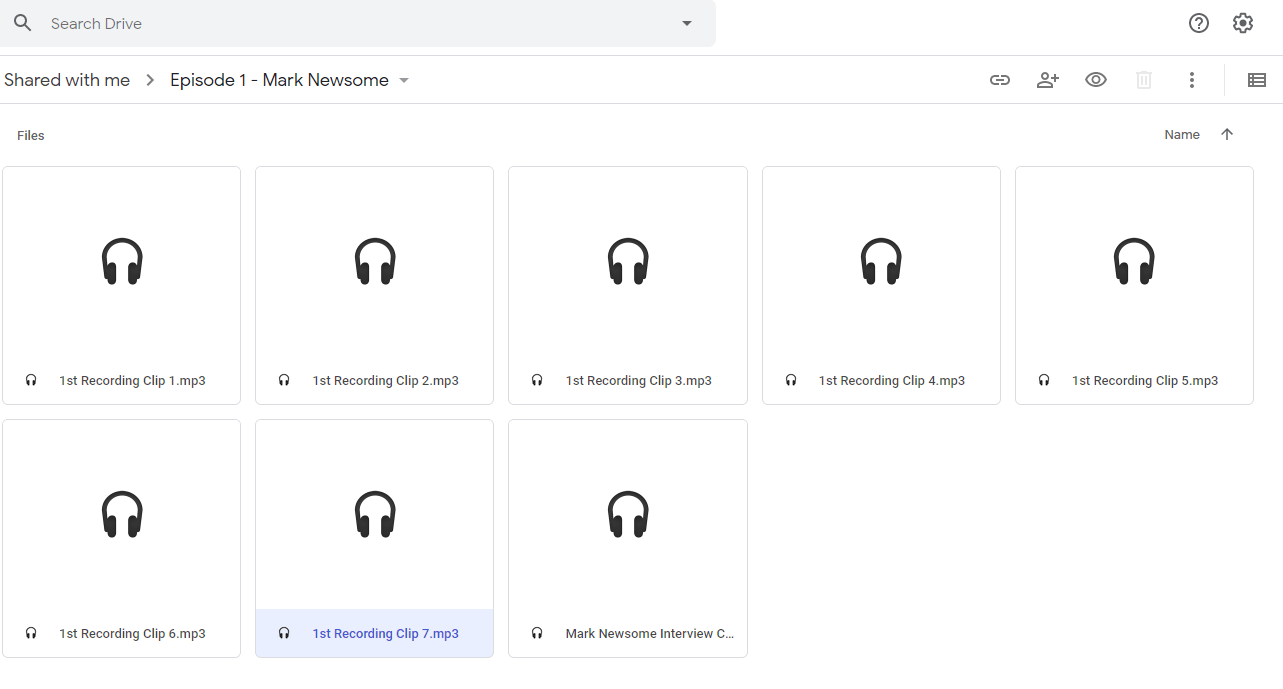The width and height of the screenshot is (1283, 689).
Task: Click small audio icon beside Clip 6.mp3 name
Action: click(x=31, y=634)
